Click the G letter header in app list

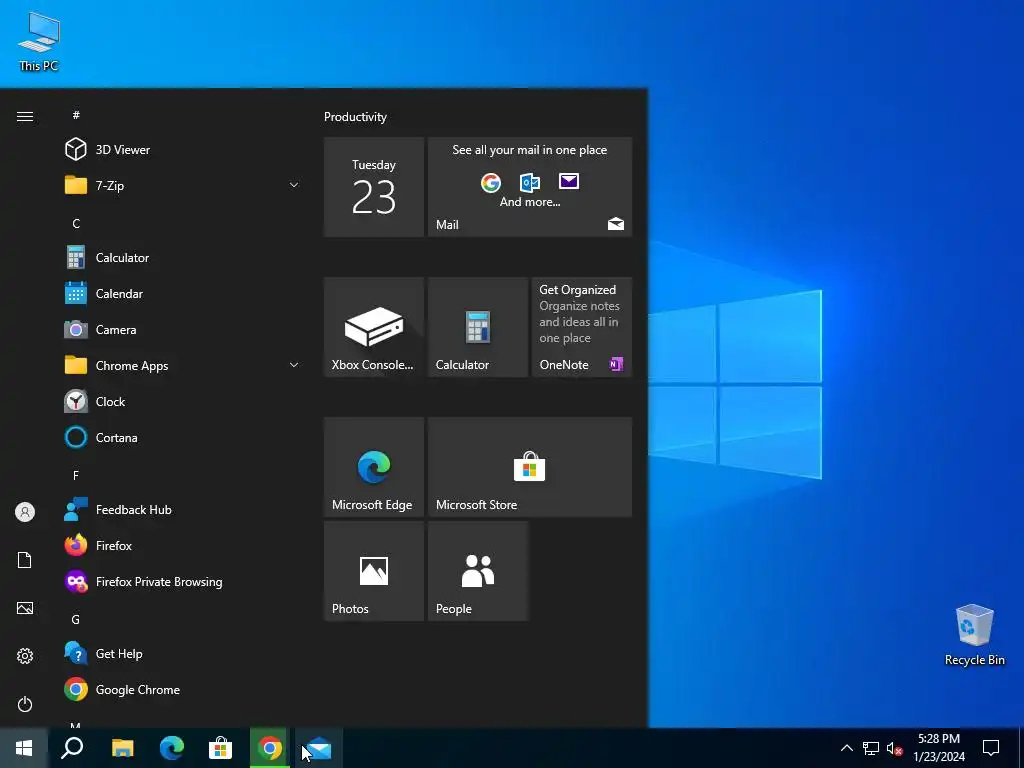click(x=76, y=619)
